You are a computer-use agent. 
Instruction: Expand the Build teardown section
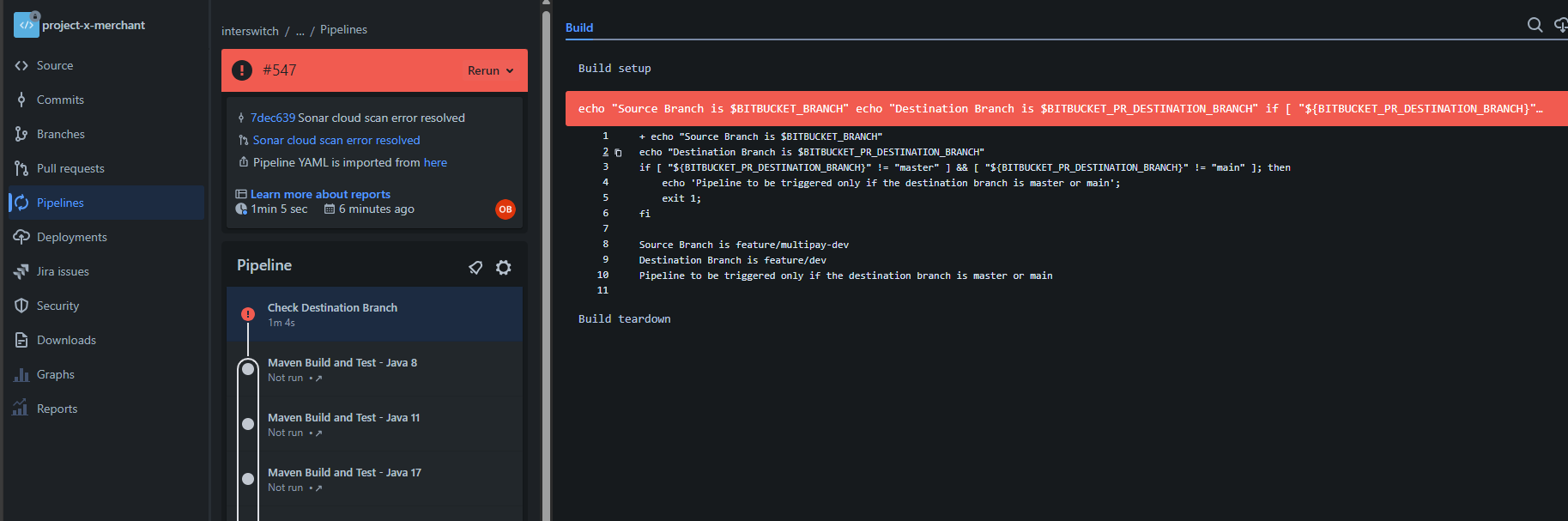[624, 319]
